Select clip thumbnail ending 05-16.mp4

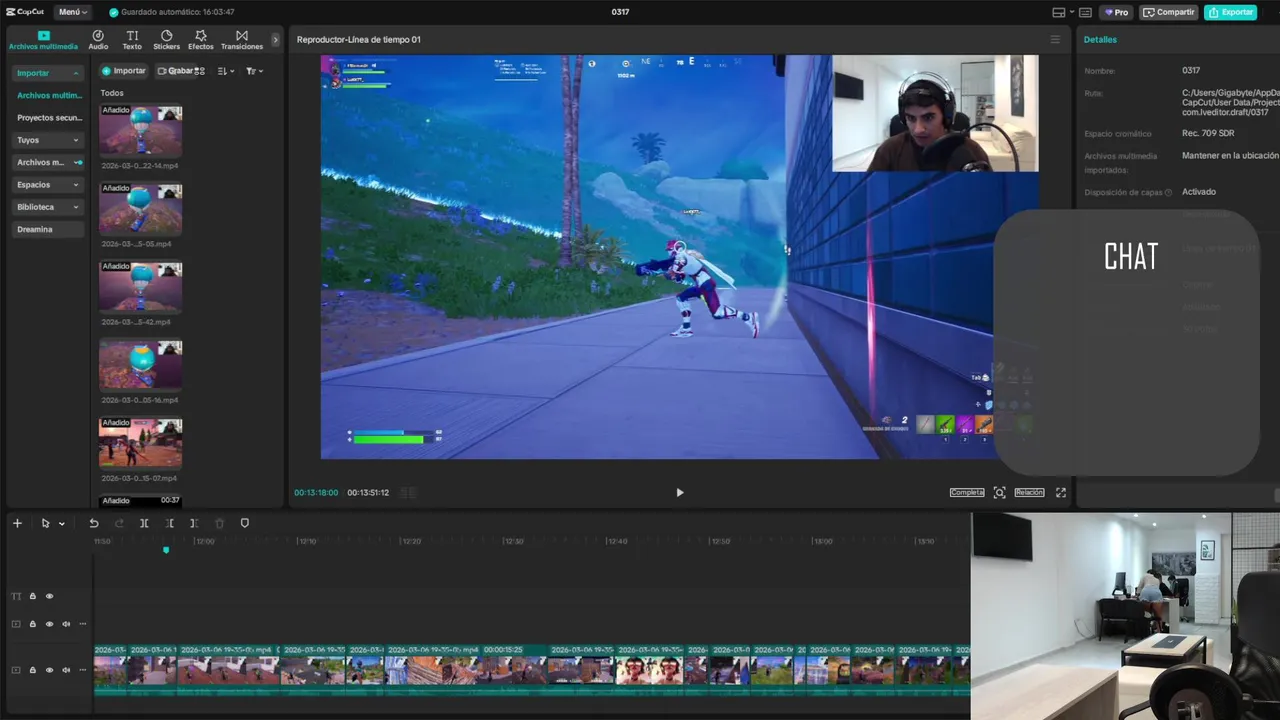click(141, 366)
